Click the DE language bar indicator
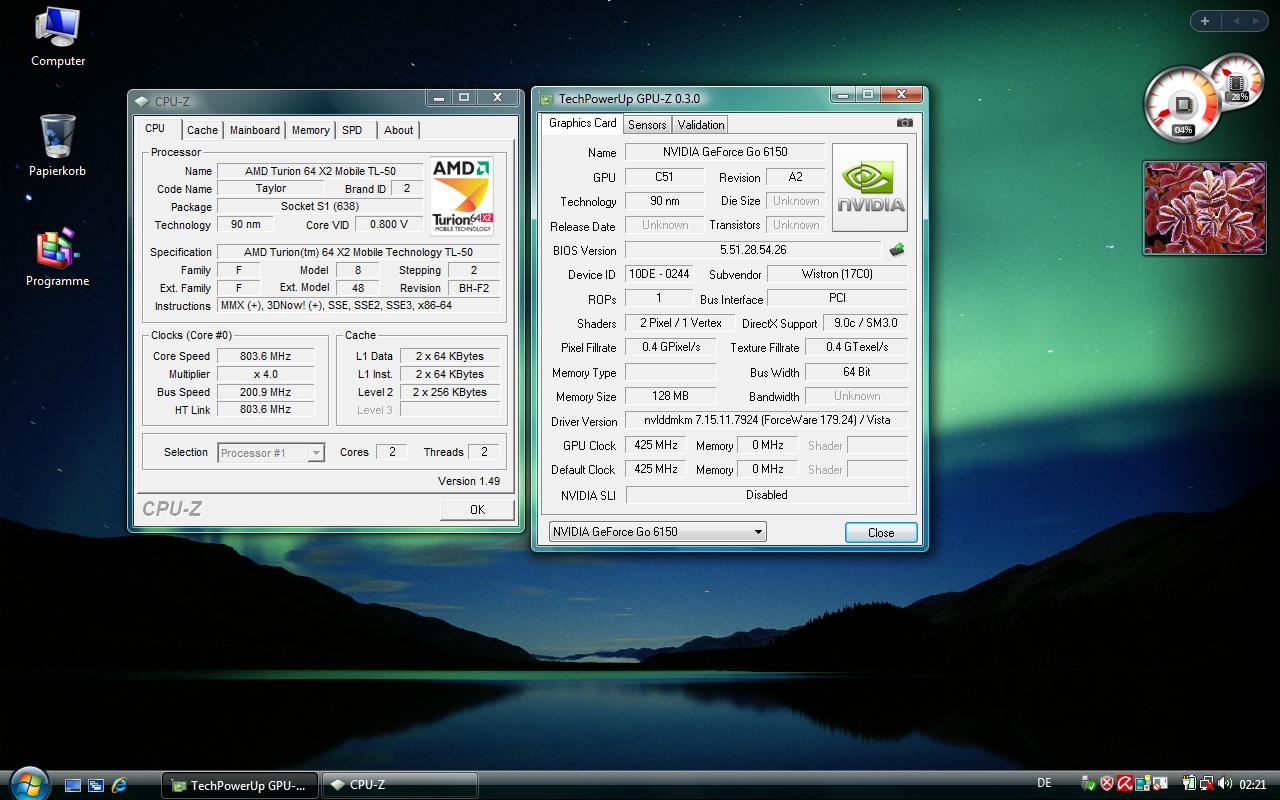 pyautogui.click(x=1044, y=784)
